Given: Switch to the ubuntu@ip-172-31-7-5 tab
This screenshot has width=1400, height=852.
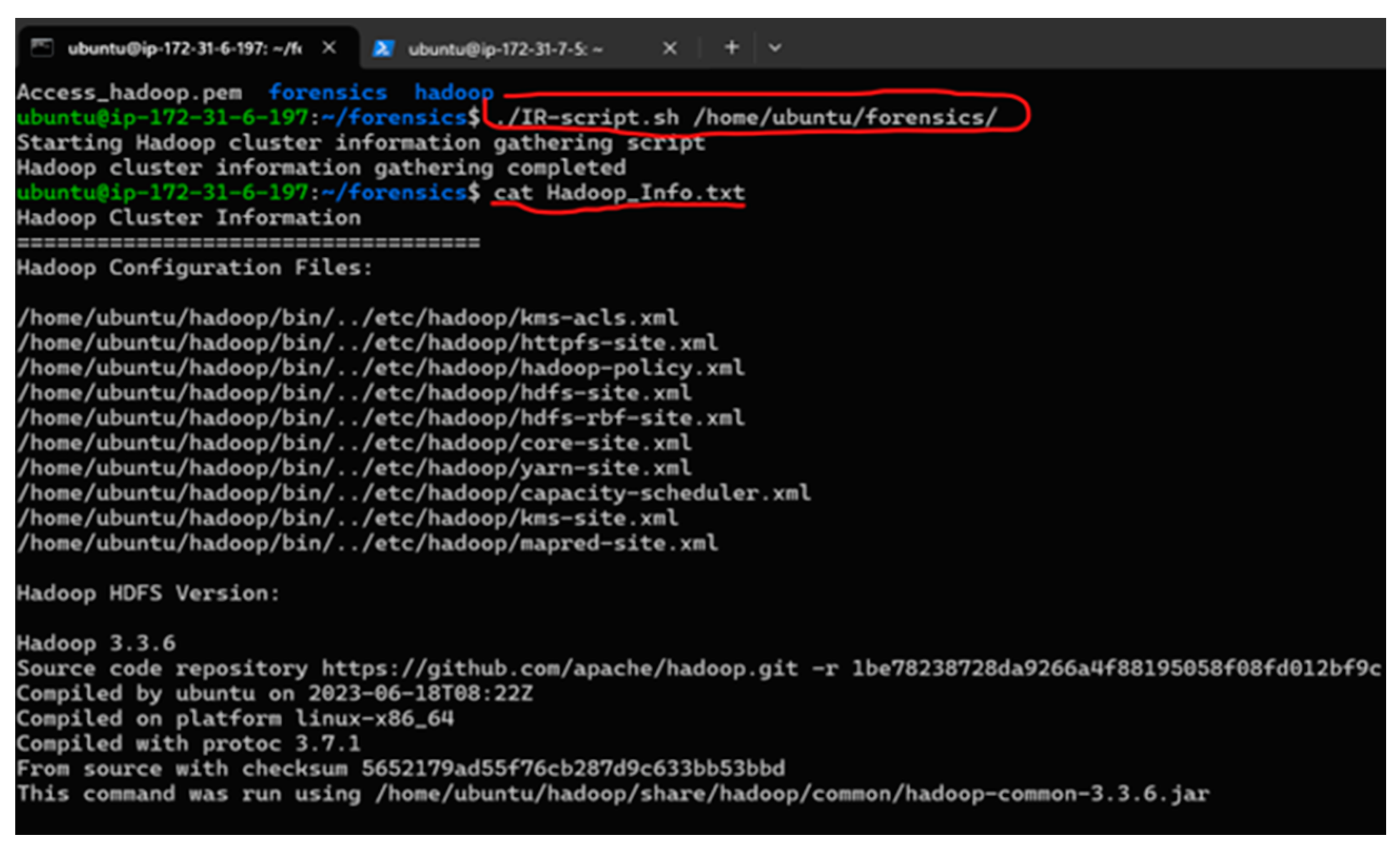Looking at the screenshot, I should (x=505, y=49).
